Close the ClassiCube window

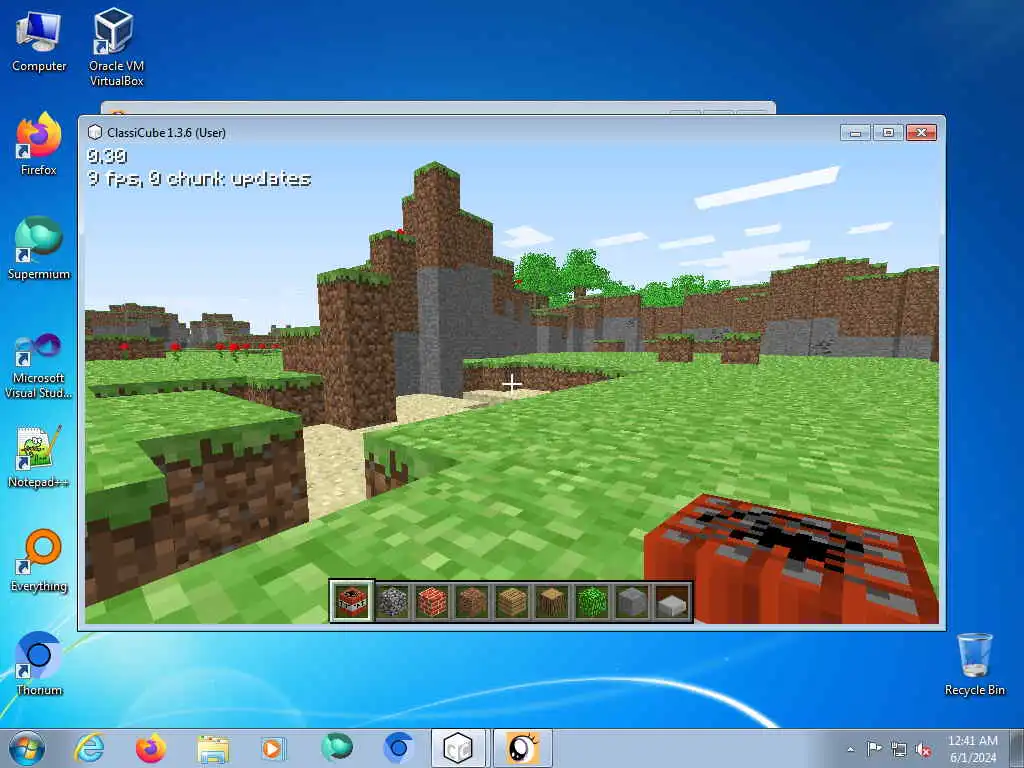pyautogui.click(x=921, y=133)
